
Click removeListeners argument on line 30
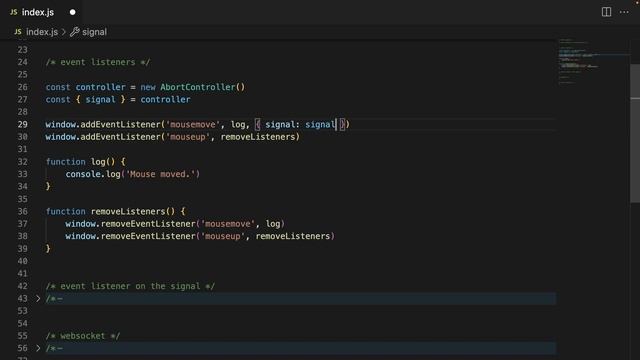click(x=258, y=137)
